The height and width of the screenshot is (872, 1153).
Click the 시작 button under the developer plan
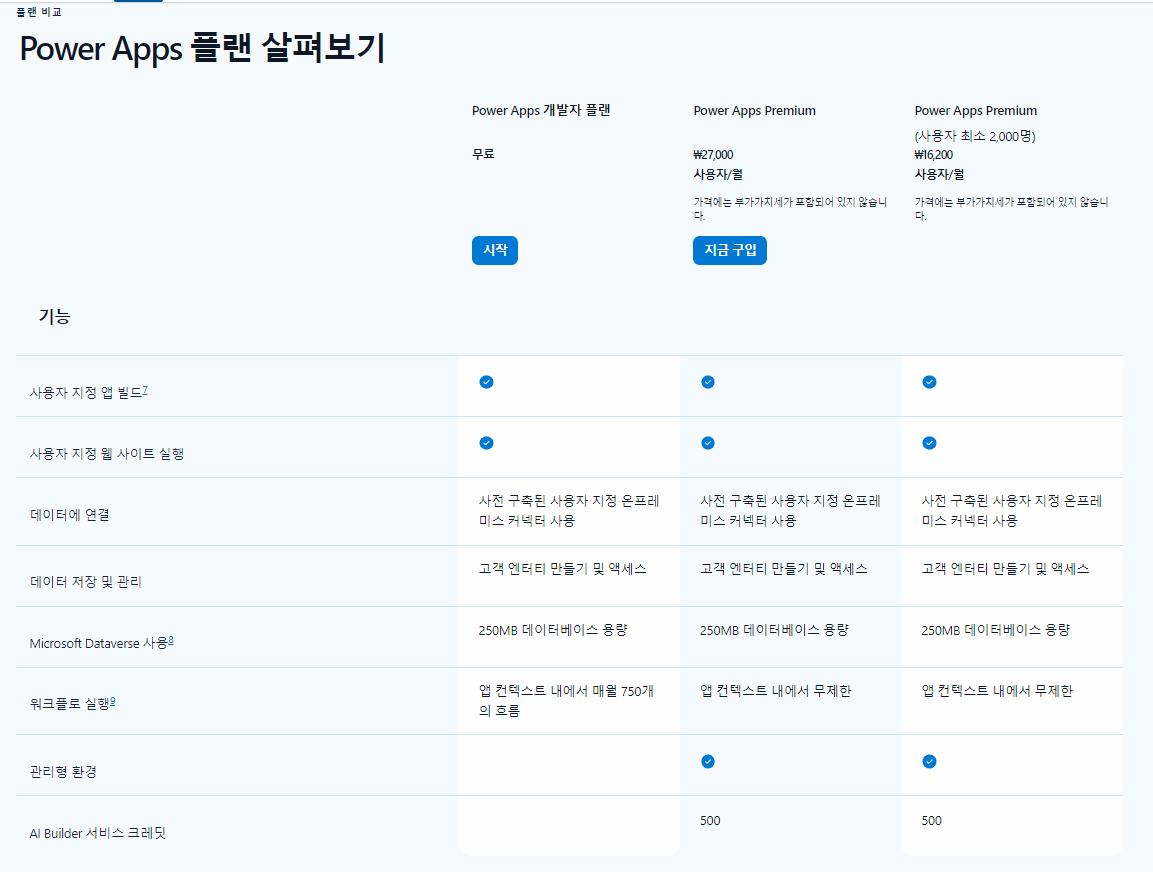495,250
